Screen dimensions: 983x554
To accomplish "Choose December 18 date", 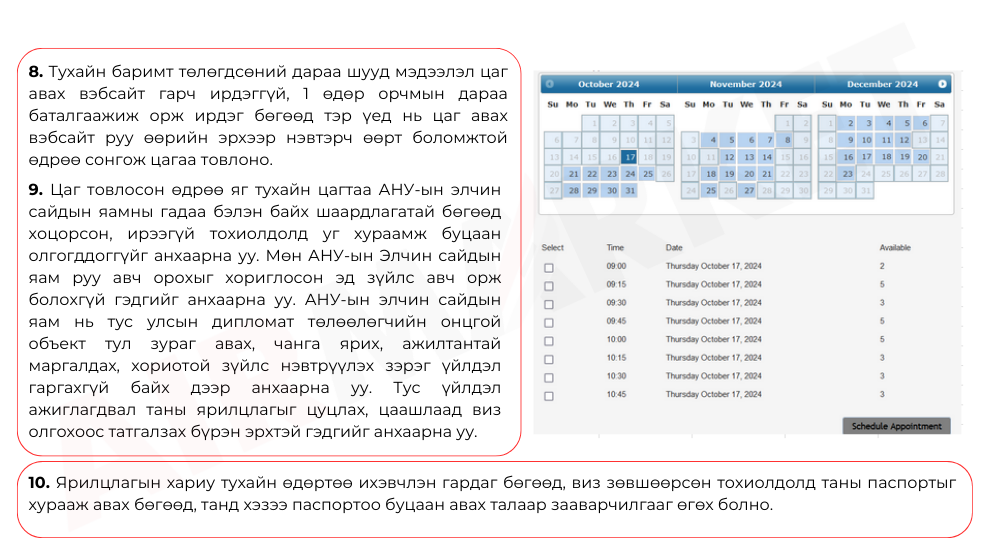I will pos(885,157).
